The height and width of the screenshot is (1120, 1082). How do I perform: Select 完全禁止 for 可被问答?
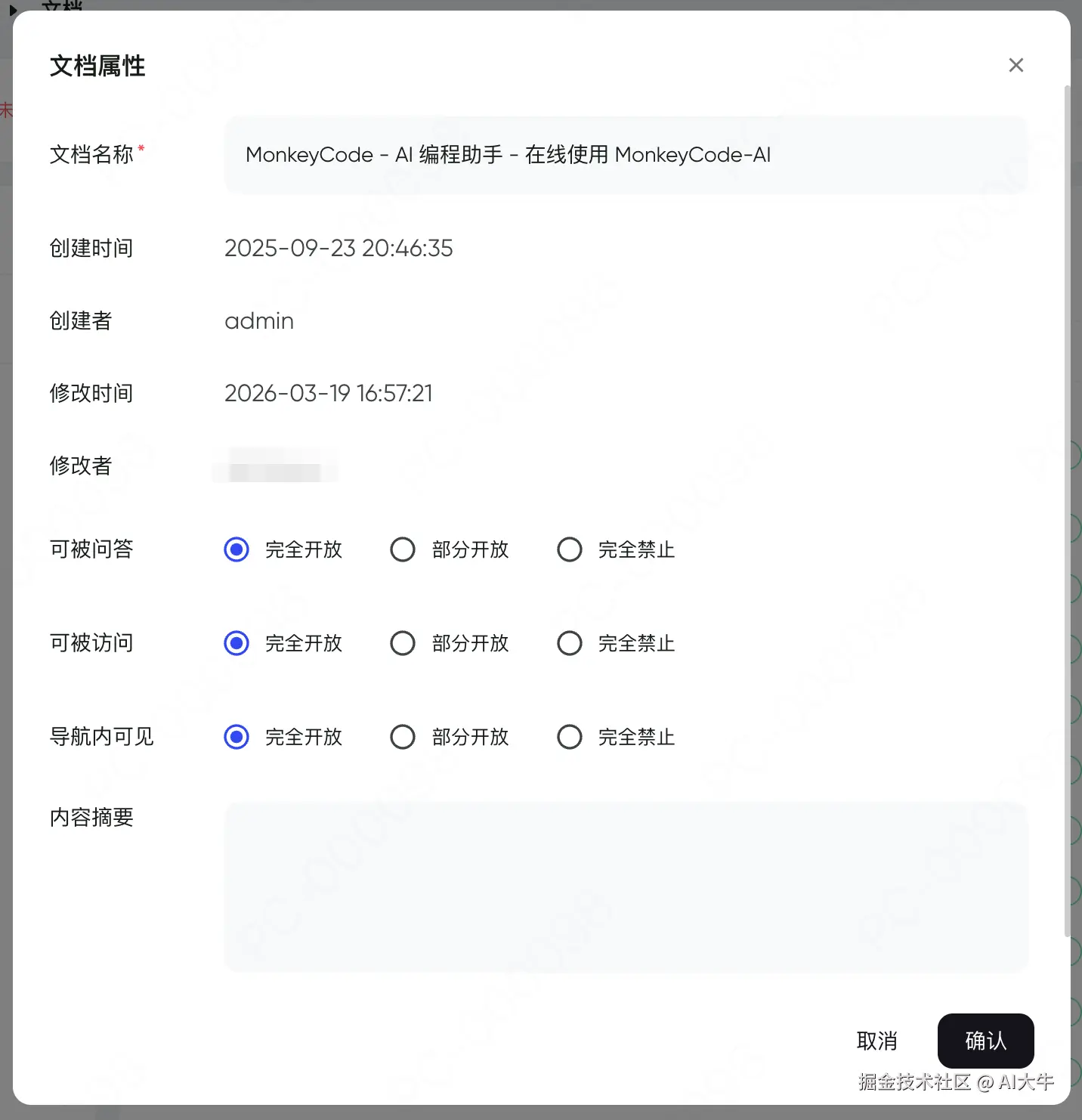point(570,549)
